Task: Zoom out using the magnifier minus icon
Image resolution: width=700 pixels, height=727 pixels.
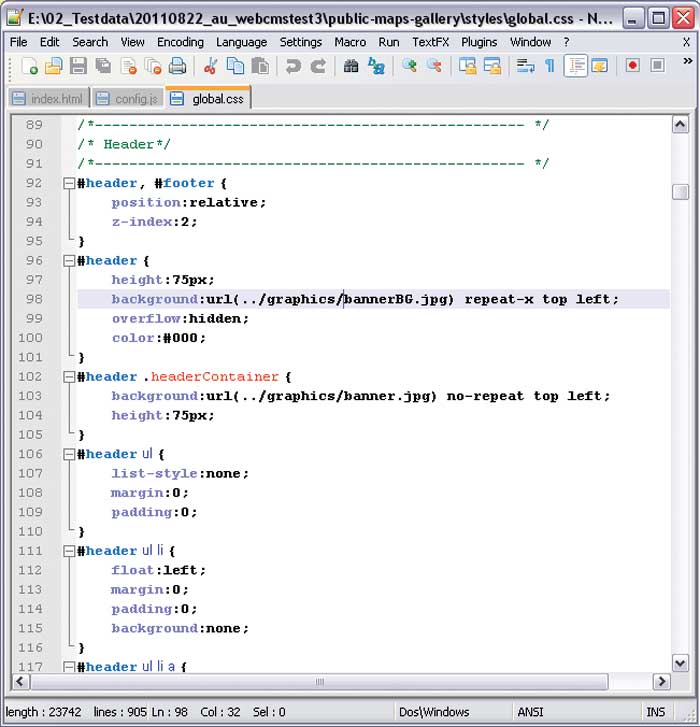Action: (434, 66)
